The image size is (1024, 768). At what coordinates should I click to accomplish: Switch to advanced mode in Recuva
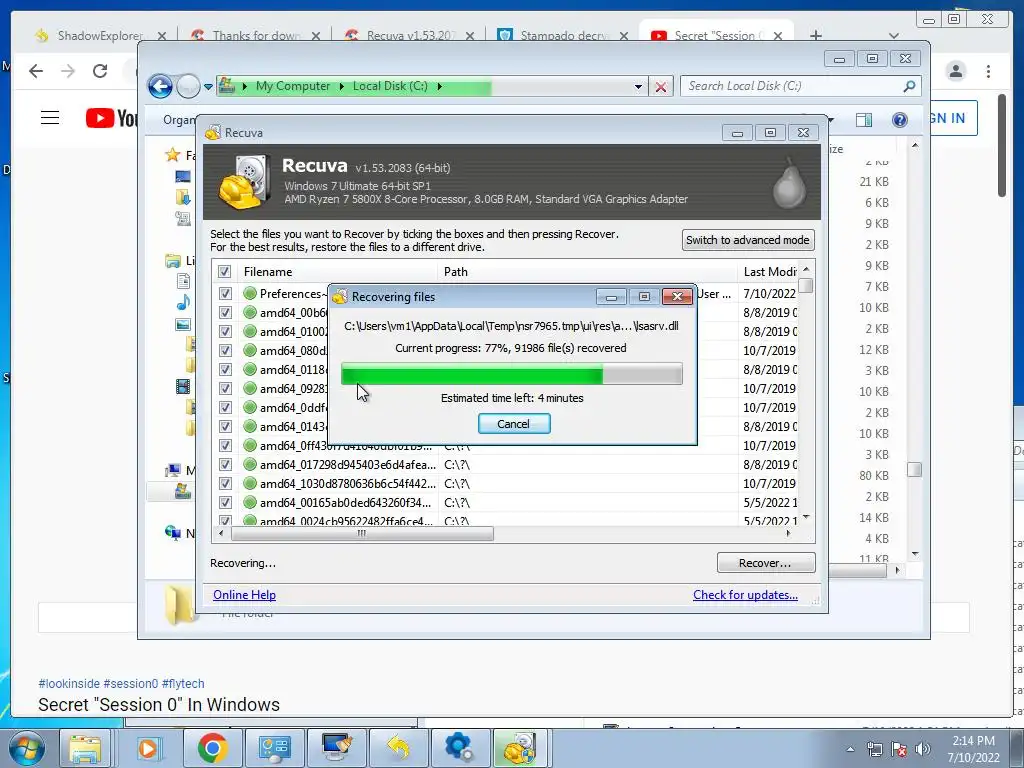pos(748,240)
